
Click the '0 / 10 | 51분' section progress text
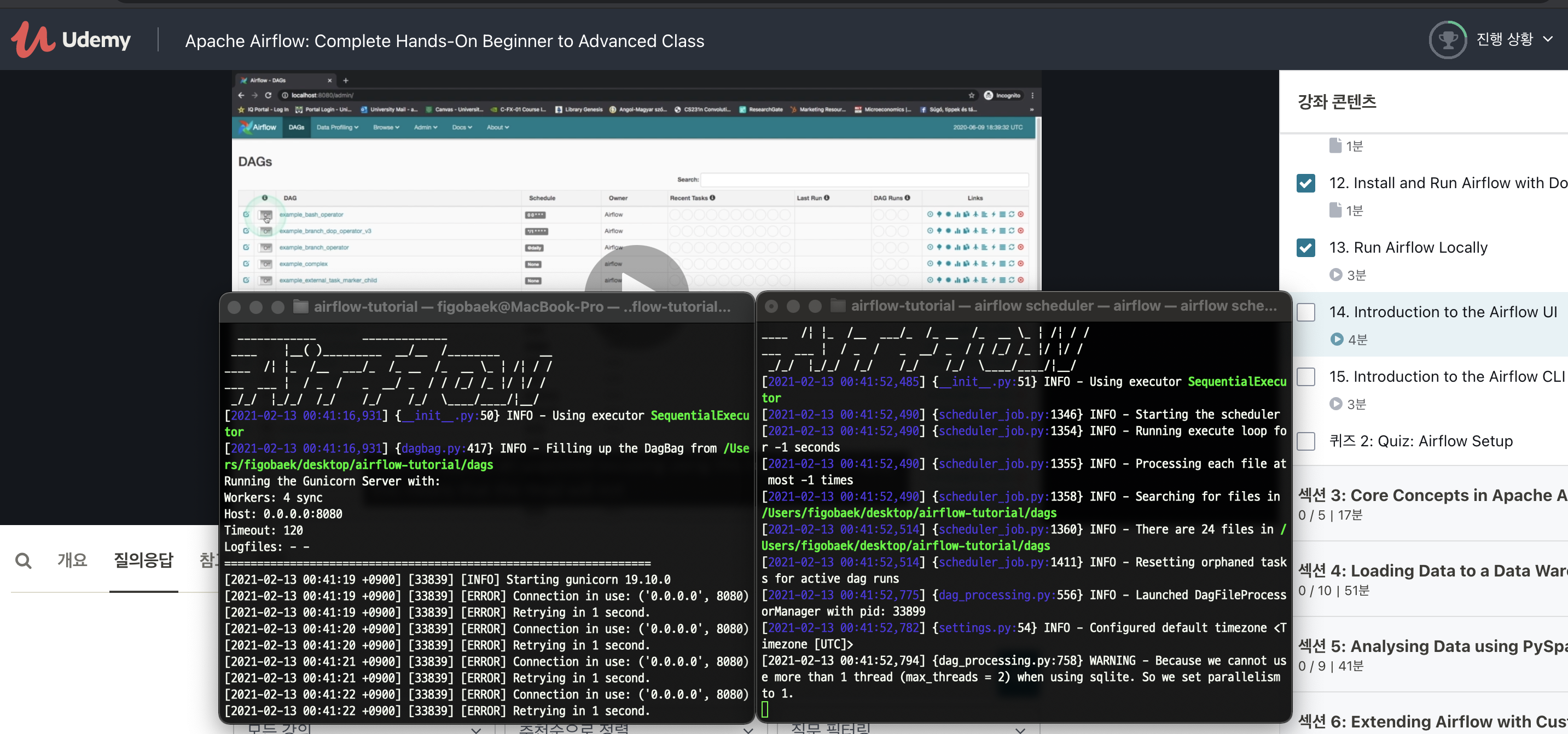click(1334, 590)
